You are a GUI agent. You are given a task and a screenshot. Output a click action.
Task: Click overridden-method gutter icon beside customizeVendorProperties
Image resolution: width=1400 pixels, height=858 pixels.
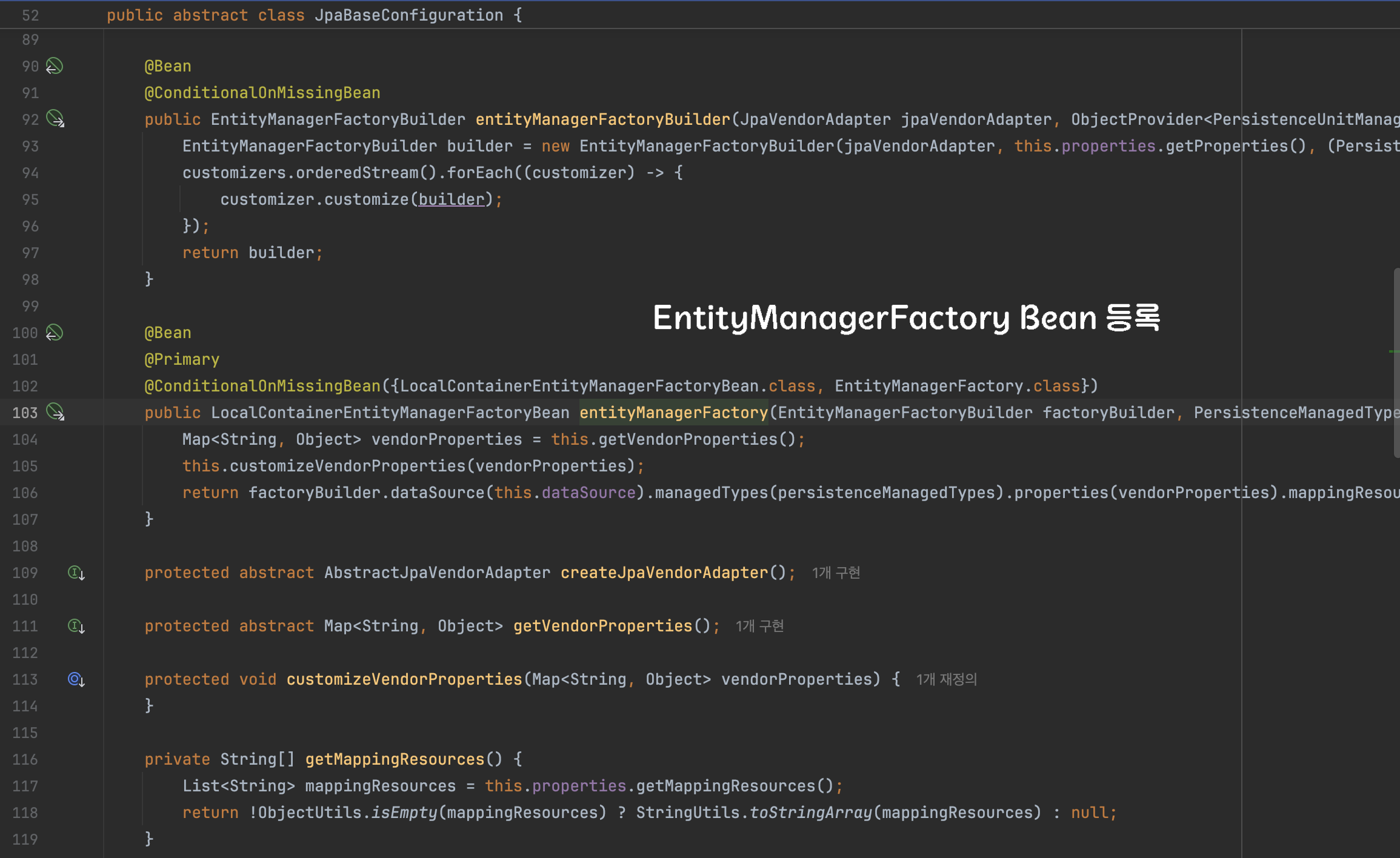coord(76,679)
